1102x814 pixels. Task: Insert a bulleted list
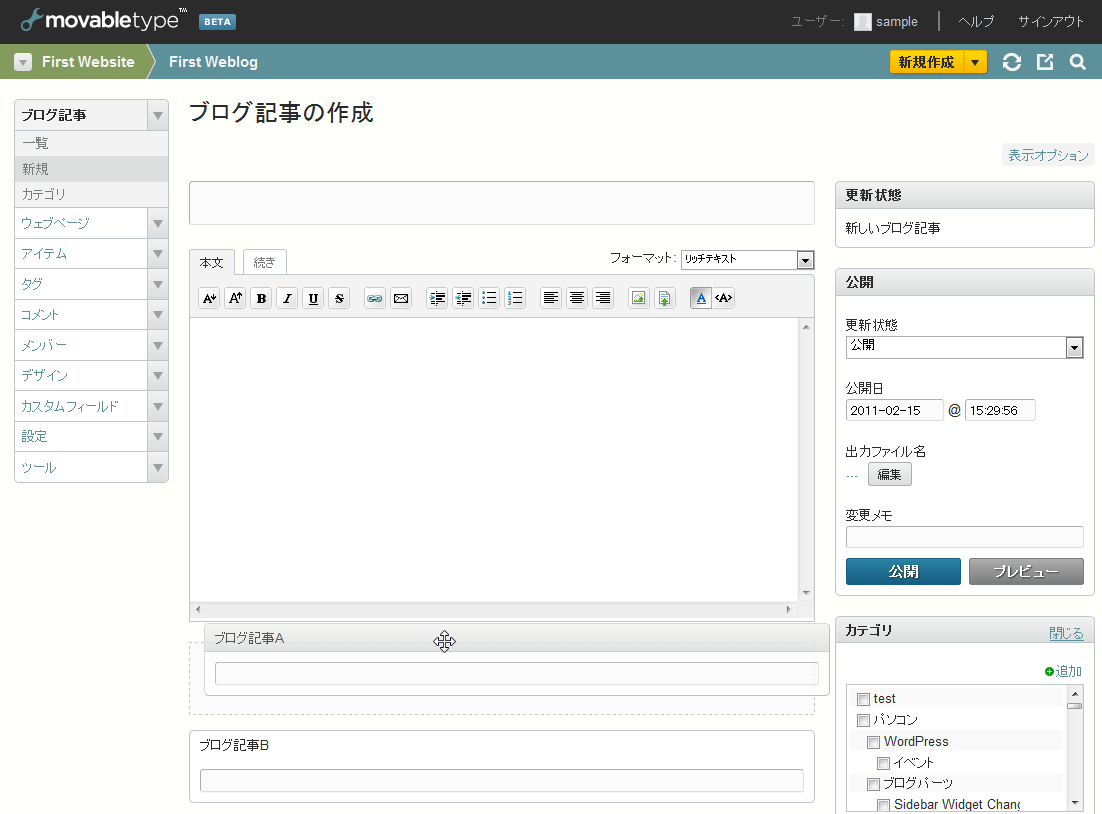pyautogui.click(x=489, y=298)
